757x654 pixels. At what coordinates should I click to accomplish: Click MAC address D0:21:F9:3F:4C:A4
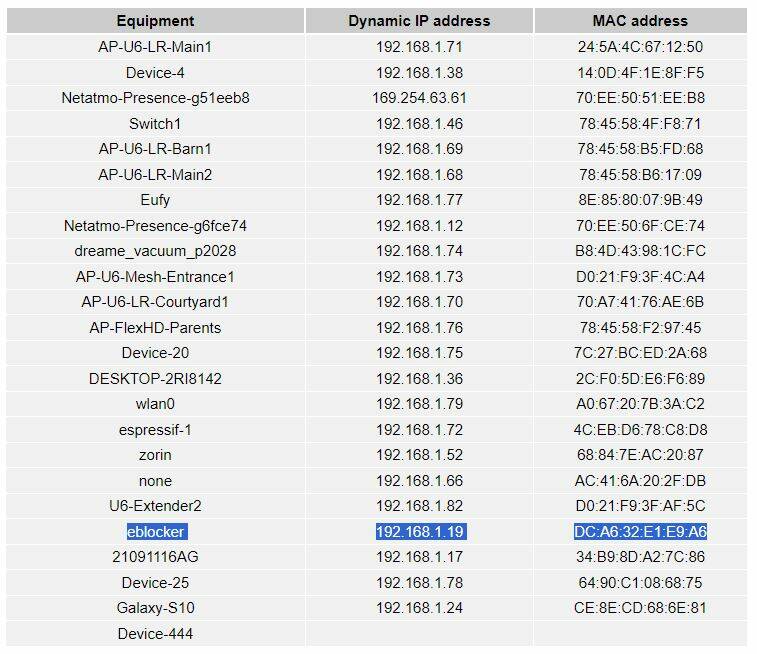click(x=640, y=277)
